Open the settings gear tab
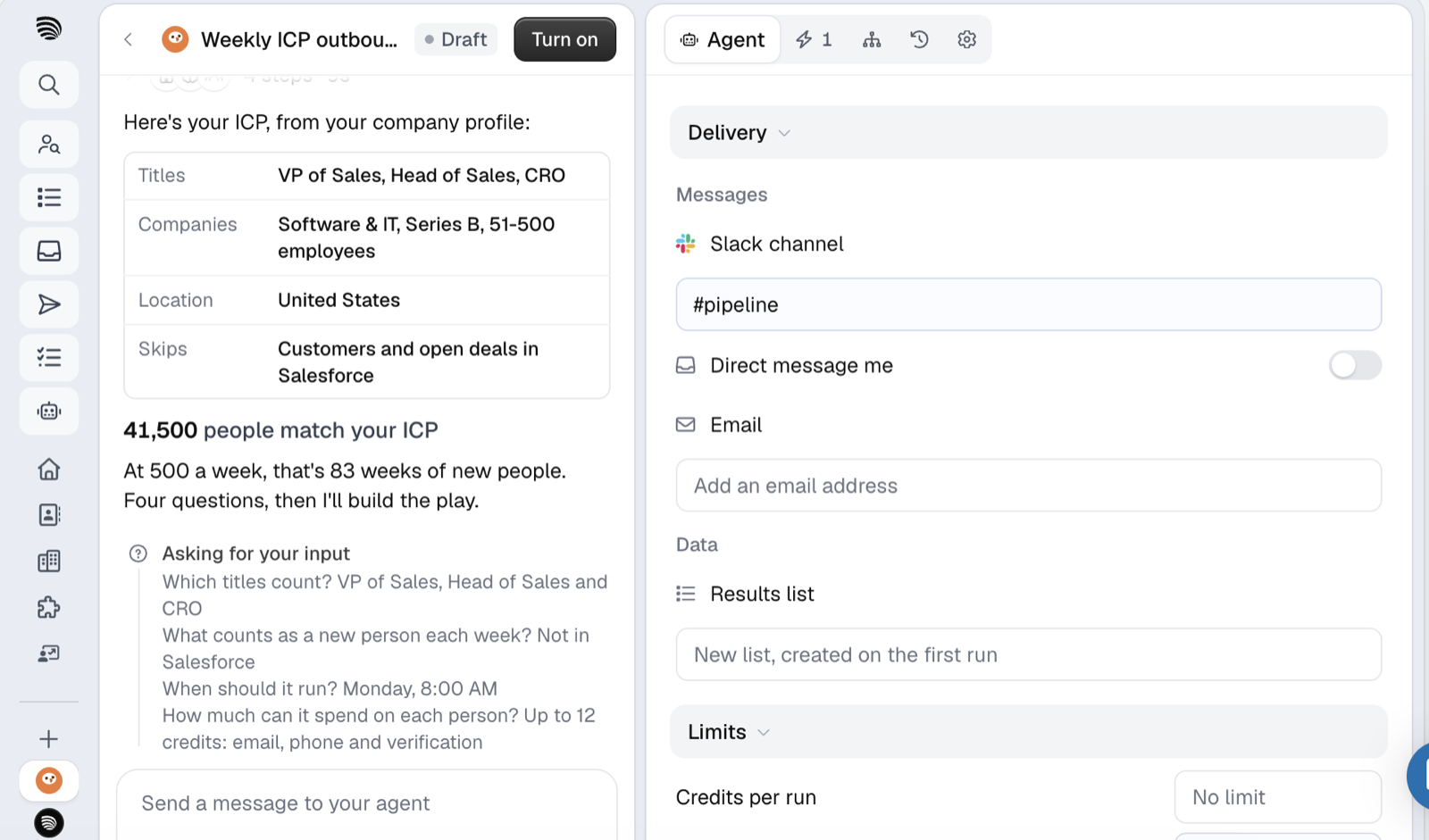Screen dimensions: 1429x840 (966, 39)
